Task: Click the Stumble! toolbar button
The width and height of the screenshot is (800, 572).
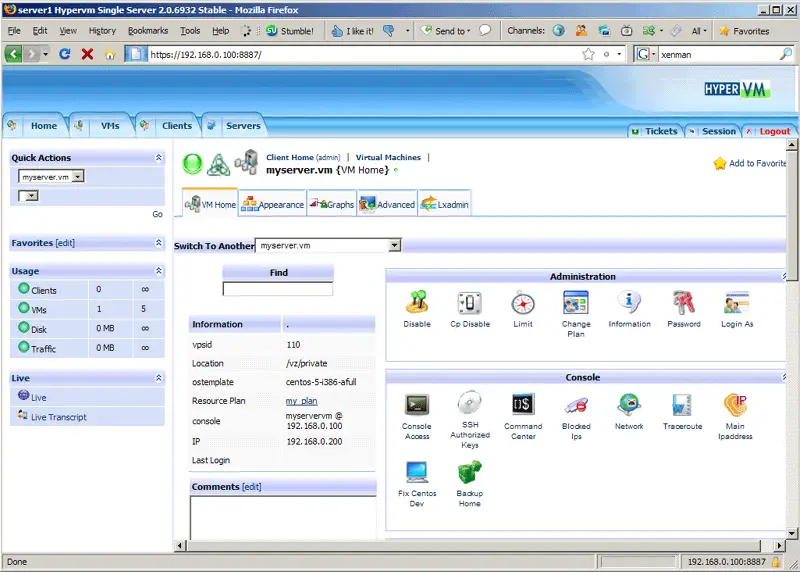Action: pyautogui.click(x=290, y=31)
